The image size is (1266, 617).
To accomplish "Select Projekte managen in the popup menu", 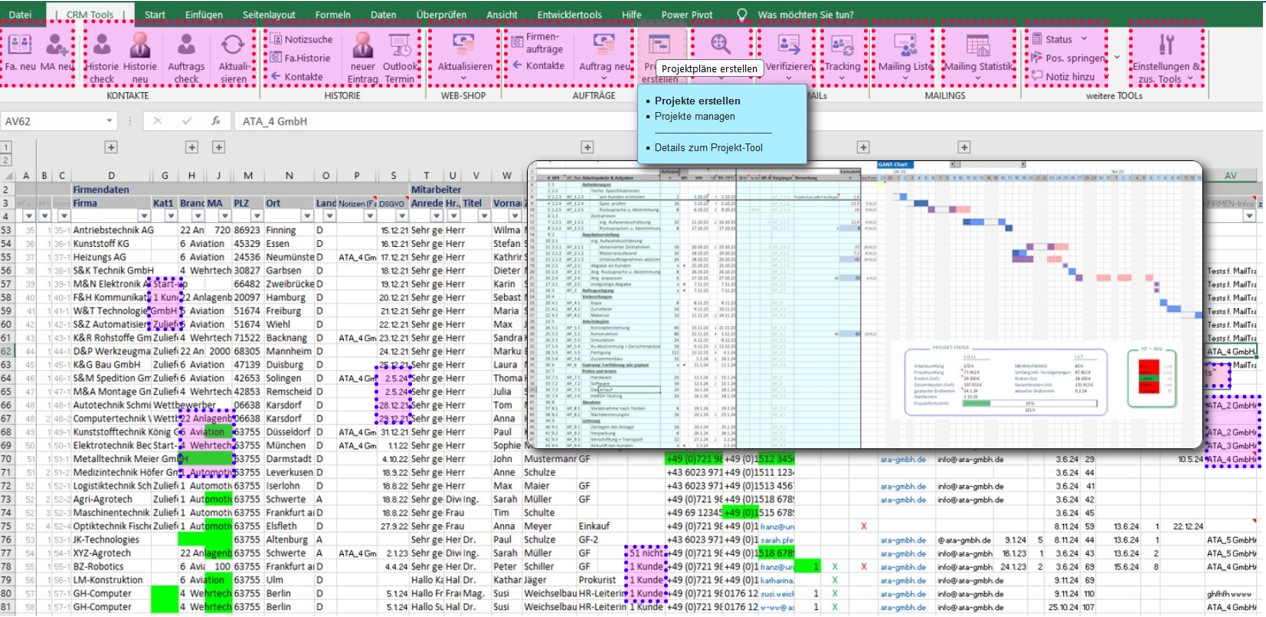I will pos(695,116).
